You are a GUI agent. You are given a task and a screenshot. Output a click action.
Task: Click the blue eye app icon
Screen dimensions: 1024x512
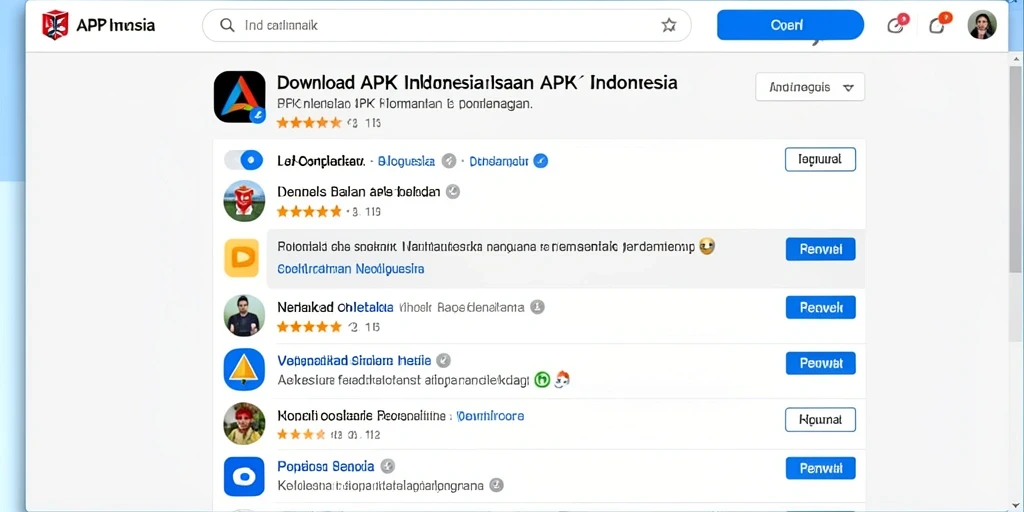pos(244,477)
